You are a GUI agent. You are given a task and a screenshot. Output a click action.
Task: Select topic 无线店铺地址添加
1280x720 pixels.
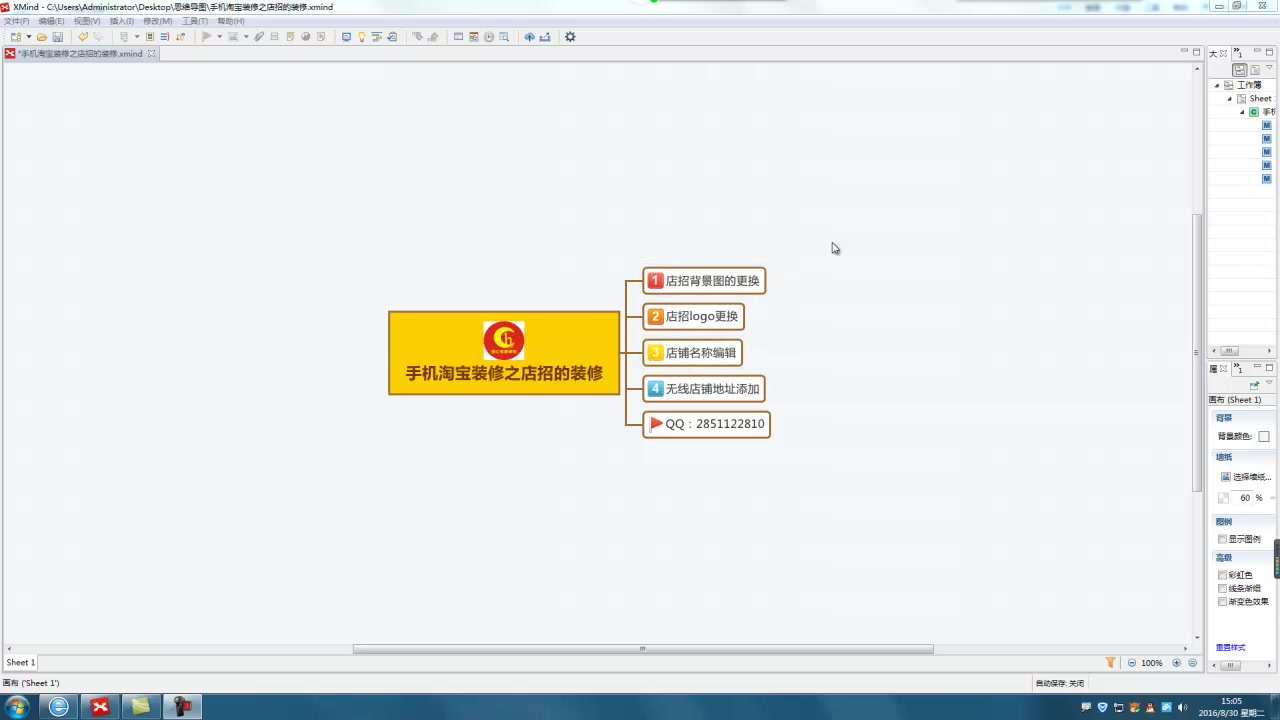(x=704, y=389)
